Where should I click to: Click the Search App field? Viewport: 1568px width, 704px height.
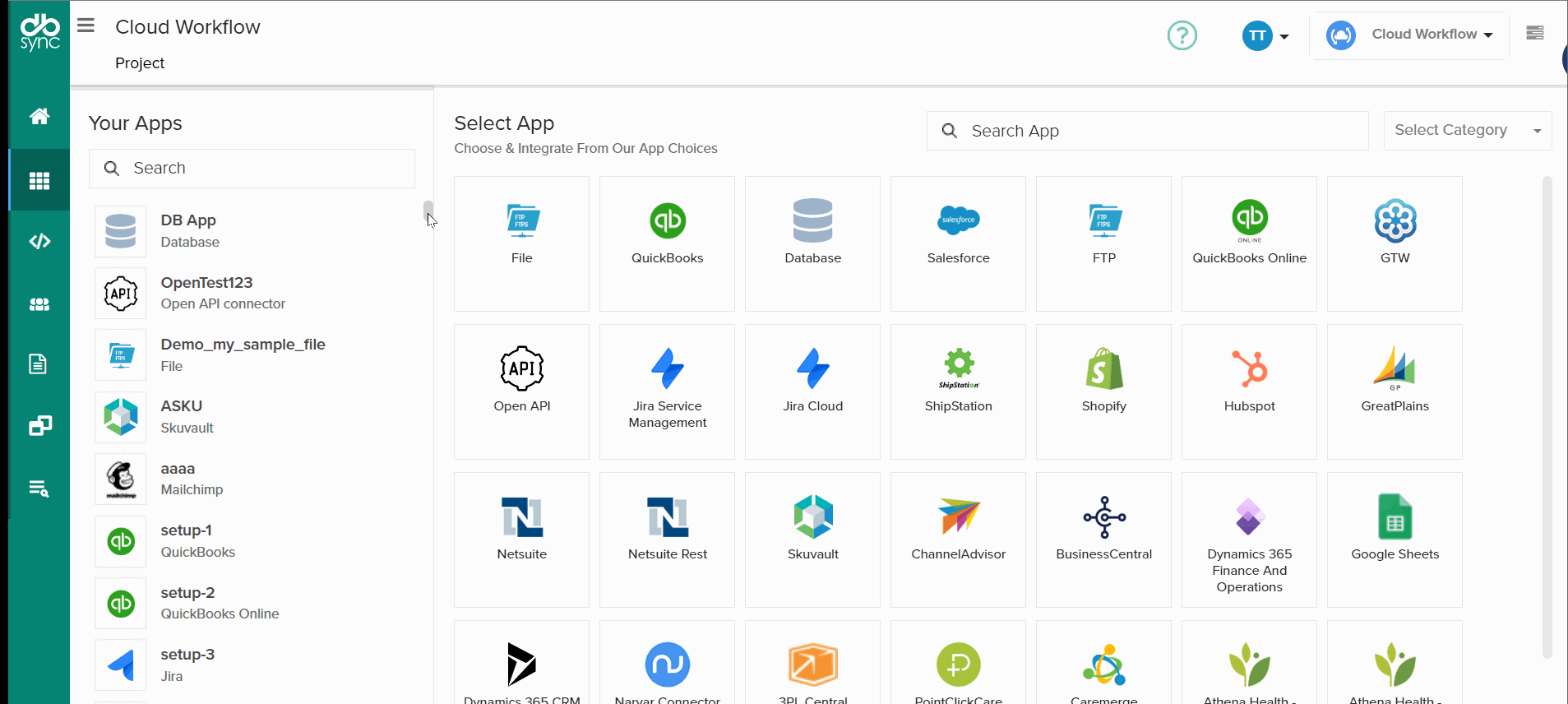pos(1147,131)
